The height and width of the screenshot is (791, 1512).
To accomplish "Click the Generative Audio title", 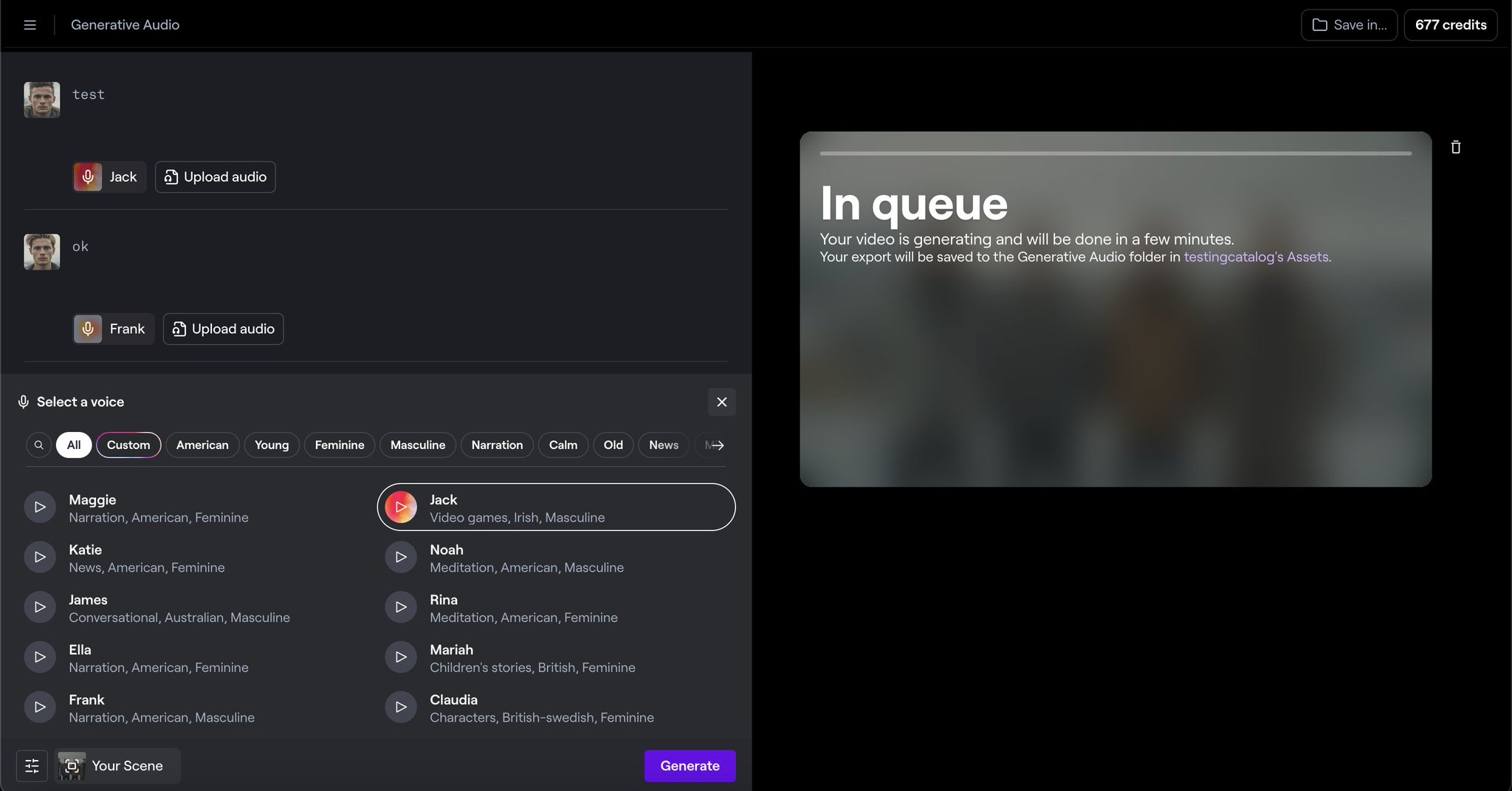I will click(x=125, y=25).
